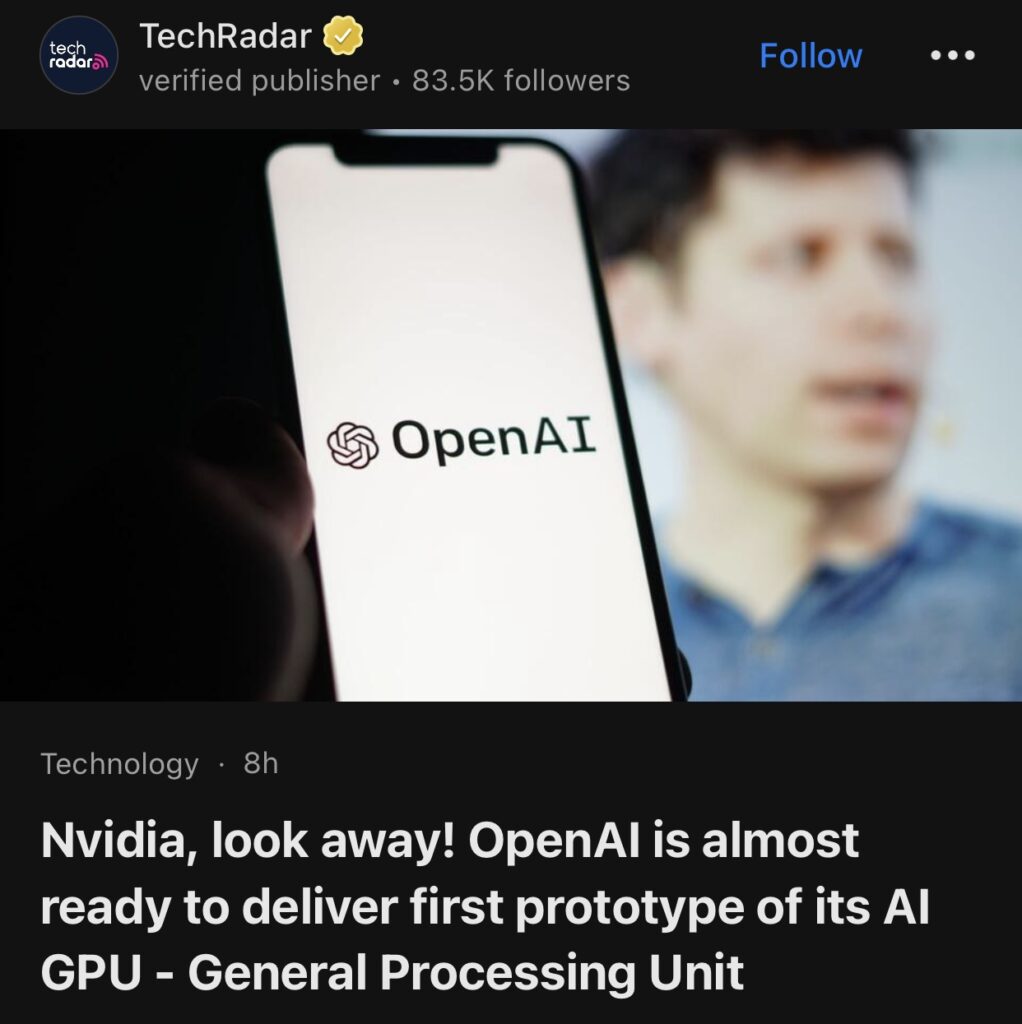Open the Technology category tag
This screenshot has height=1024, width=1022.
(x=120, y=763)
